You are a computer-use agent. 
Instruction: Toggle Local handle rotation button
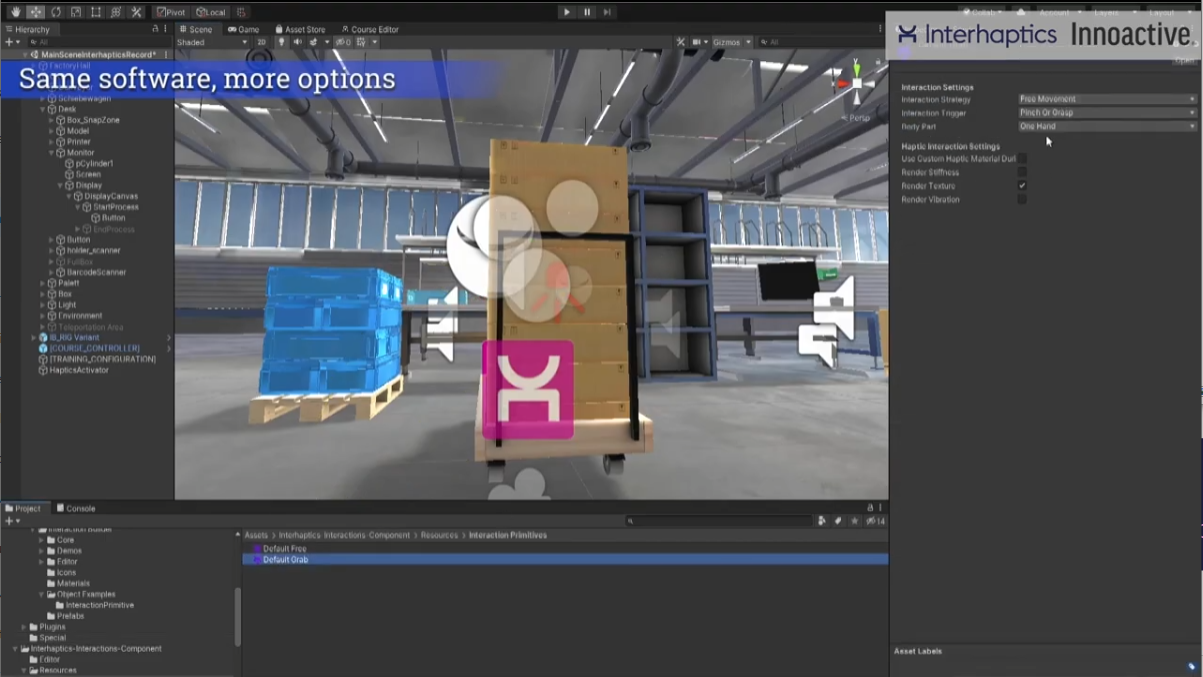coord(211,12)
